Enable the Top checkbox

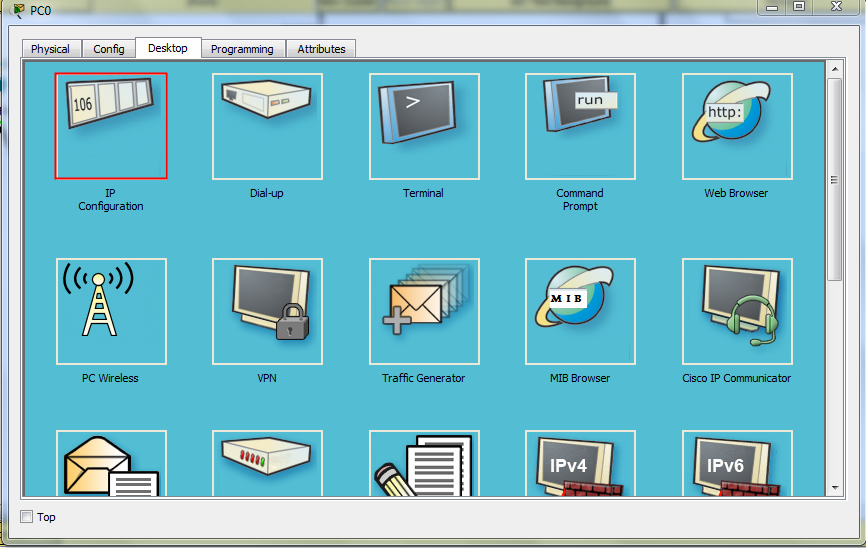click(27, 517)
